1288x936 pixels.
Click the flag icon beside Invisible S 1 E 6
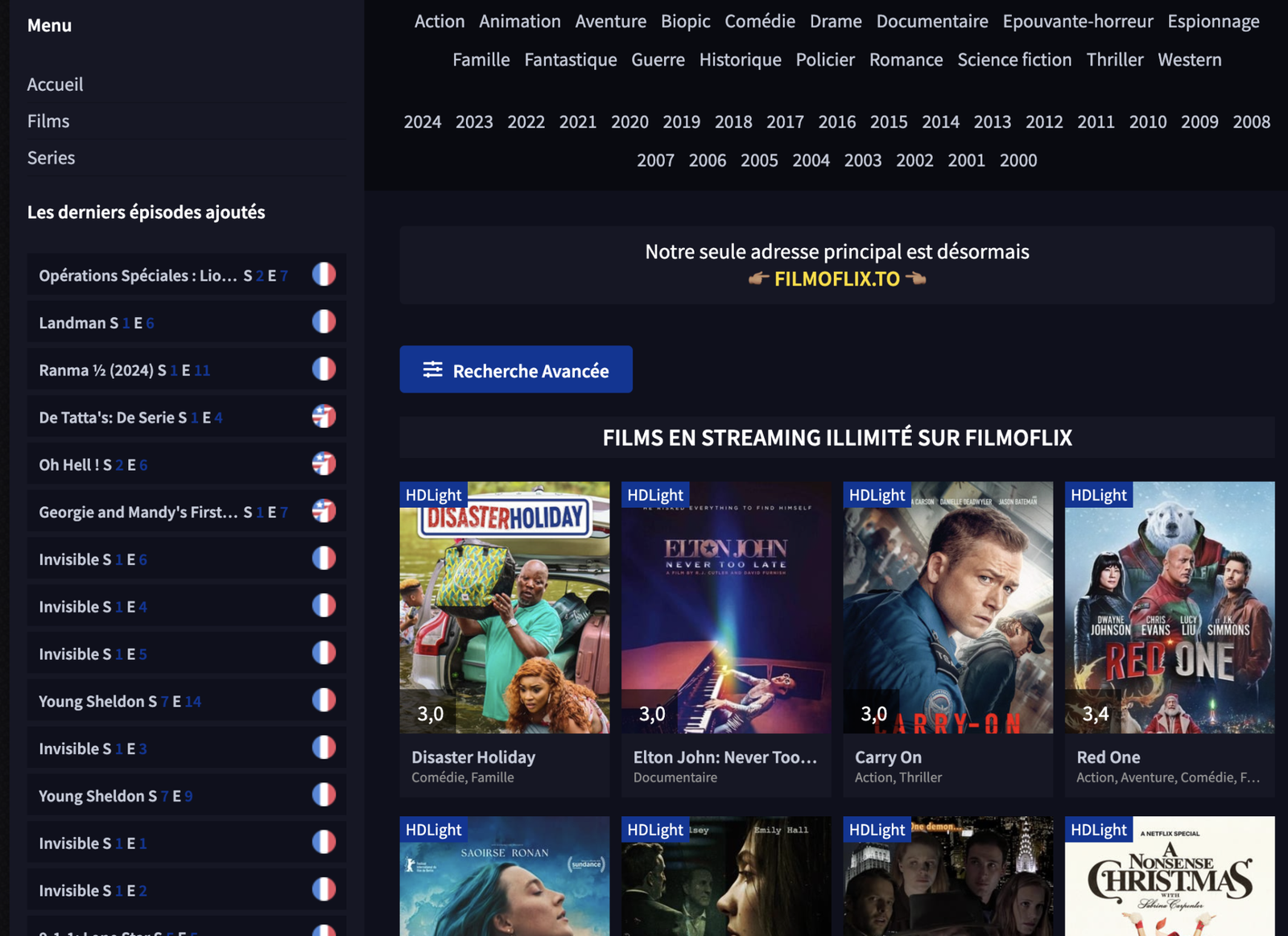tap(324, 559)
